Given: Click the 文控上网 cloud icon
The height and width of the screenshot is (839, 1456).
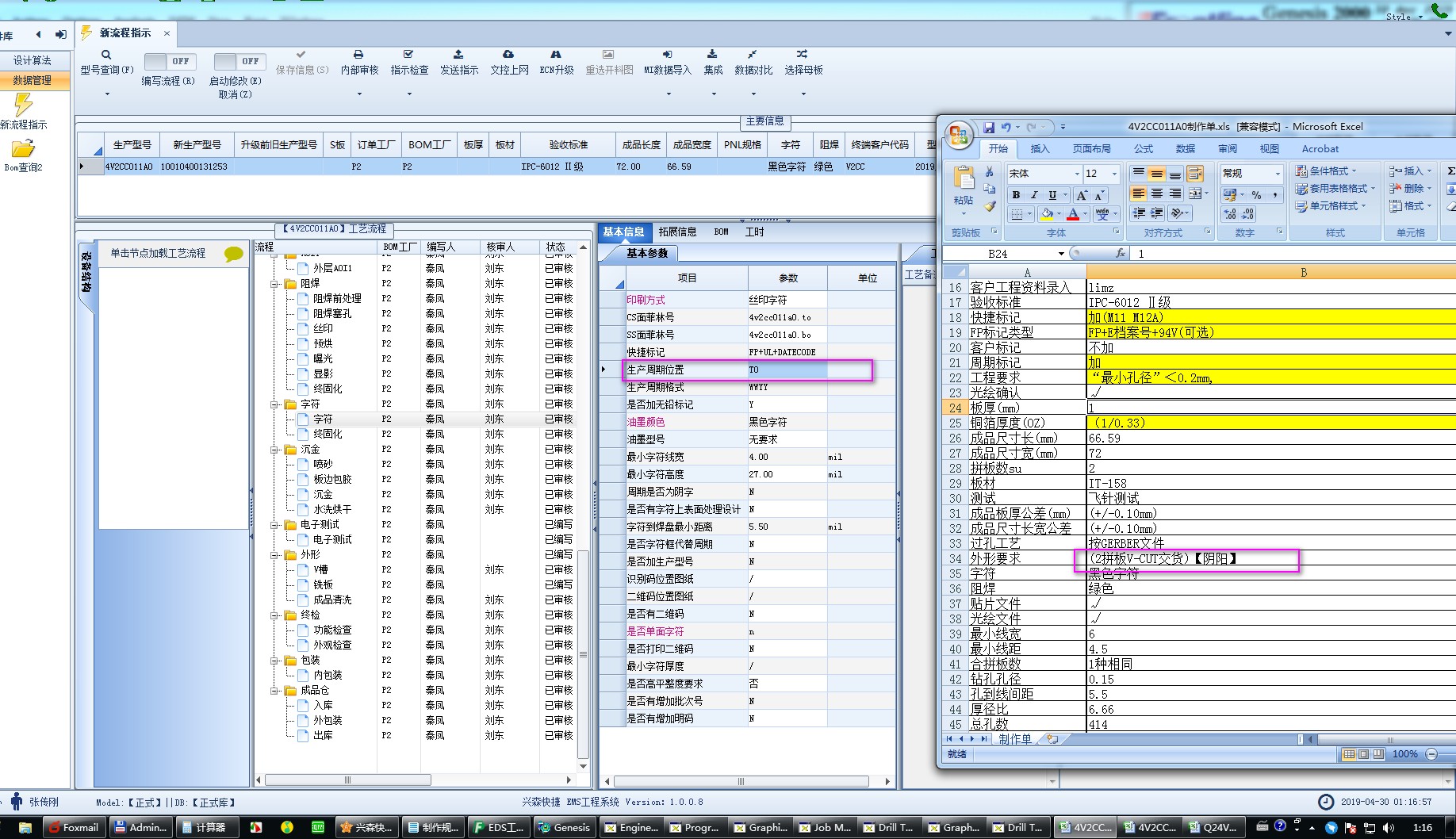Looking at the screenshot, I should coord(508,55).
